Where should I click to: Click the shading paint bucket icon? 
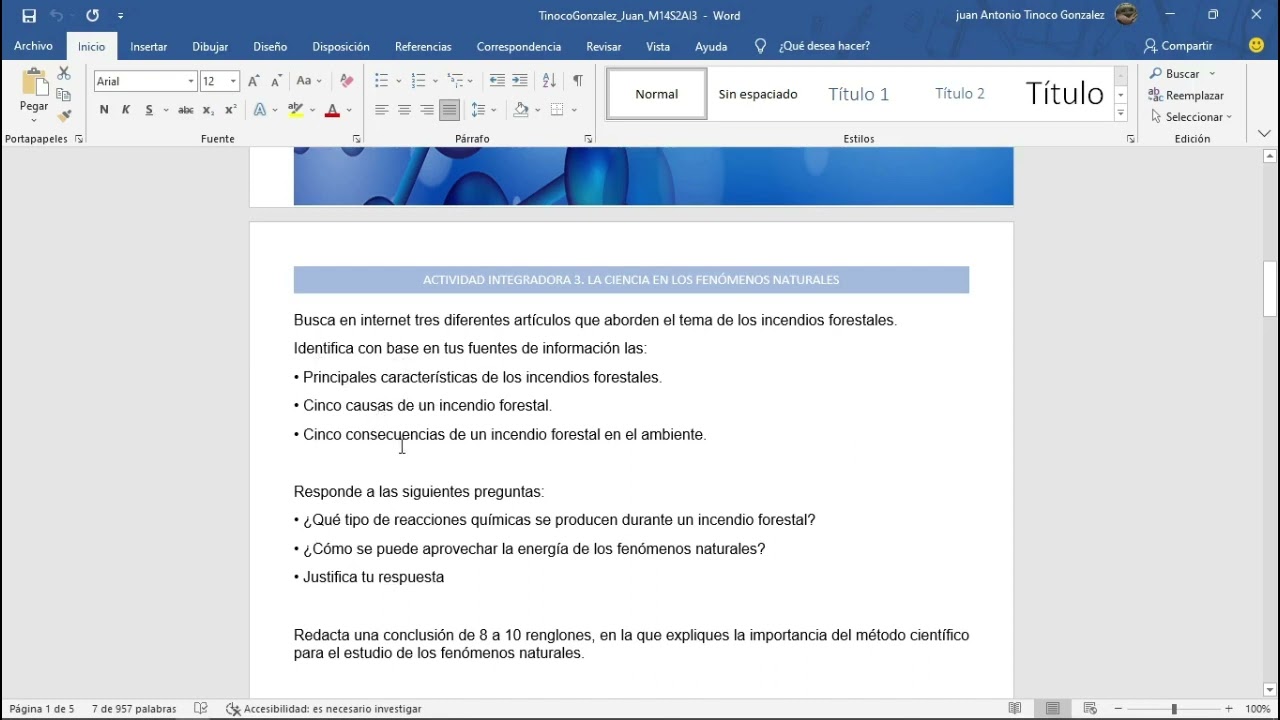521,110
